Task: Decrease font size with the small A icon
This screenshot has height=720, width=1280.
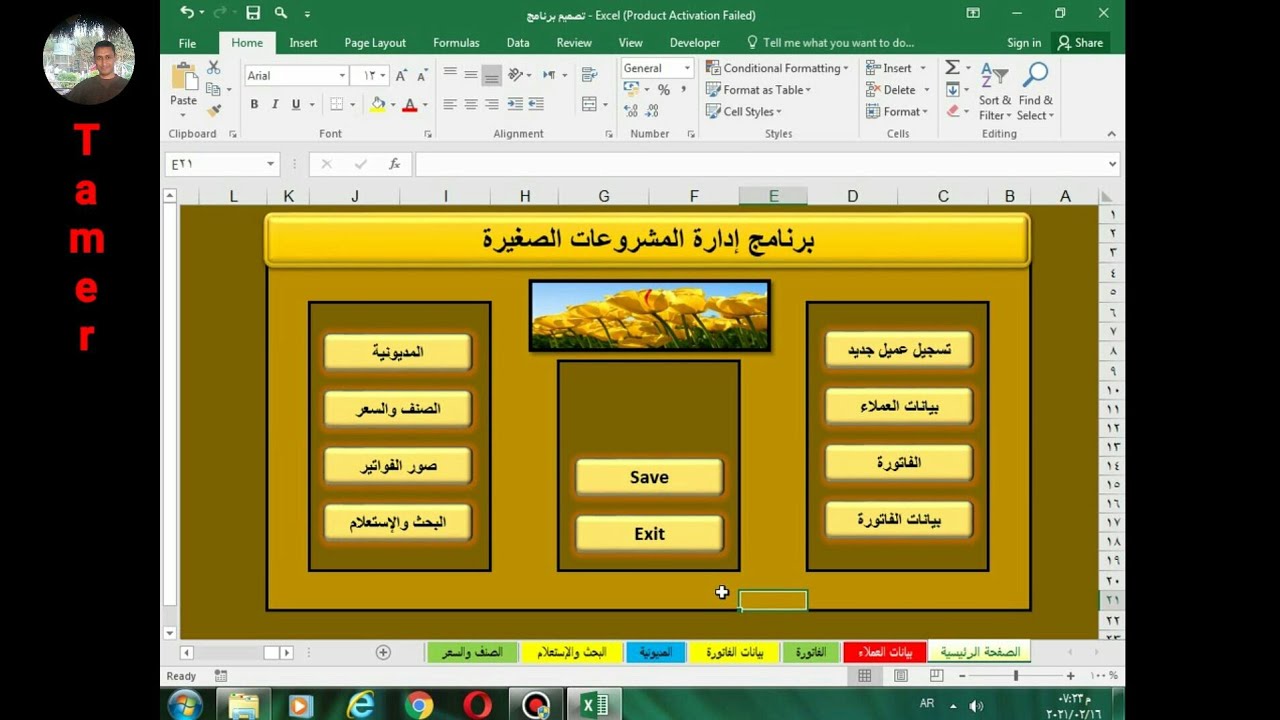Action: 422,76
